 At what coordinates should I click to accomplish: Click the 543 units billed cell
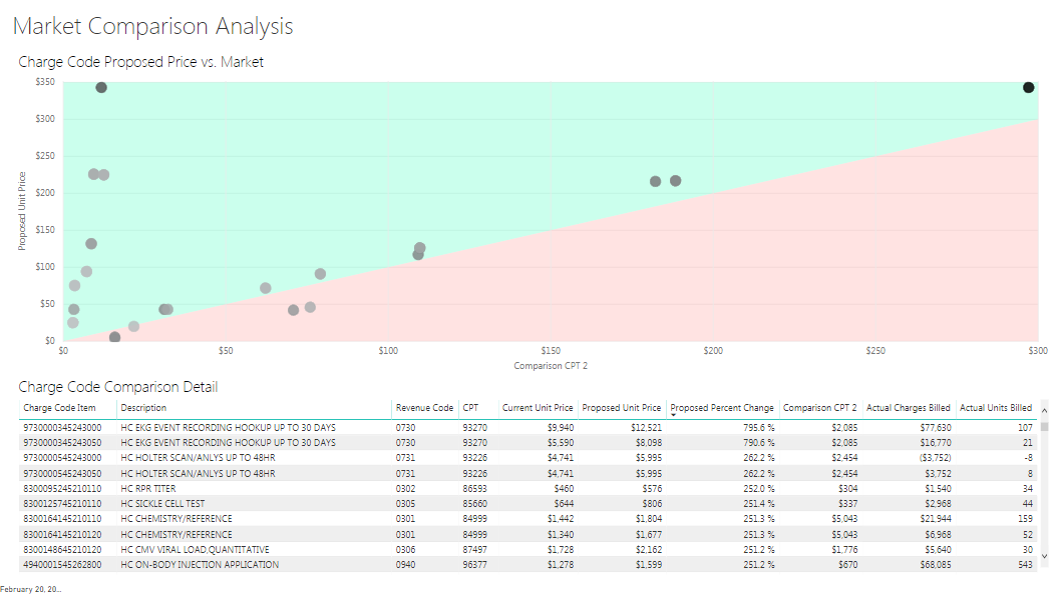click(x=1025, y=565)
